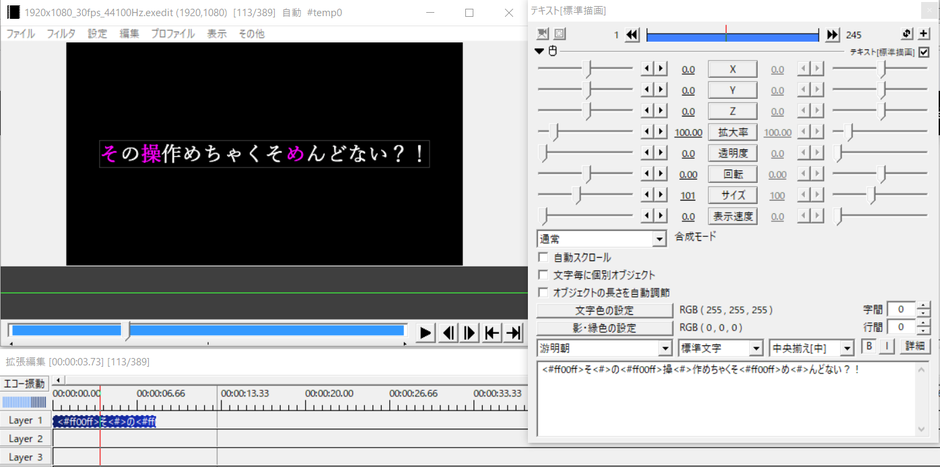Viewport: 940px width, 467px height.
Task: Uncheck the テキスト[標準描画] enable checkbox
Action: pyautogui.click(x=924, y=52)
